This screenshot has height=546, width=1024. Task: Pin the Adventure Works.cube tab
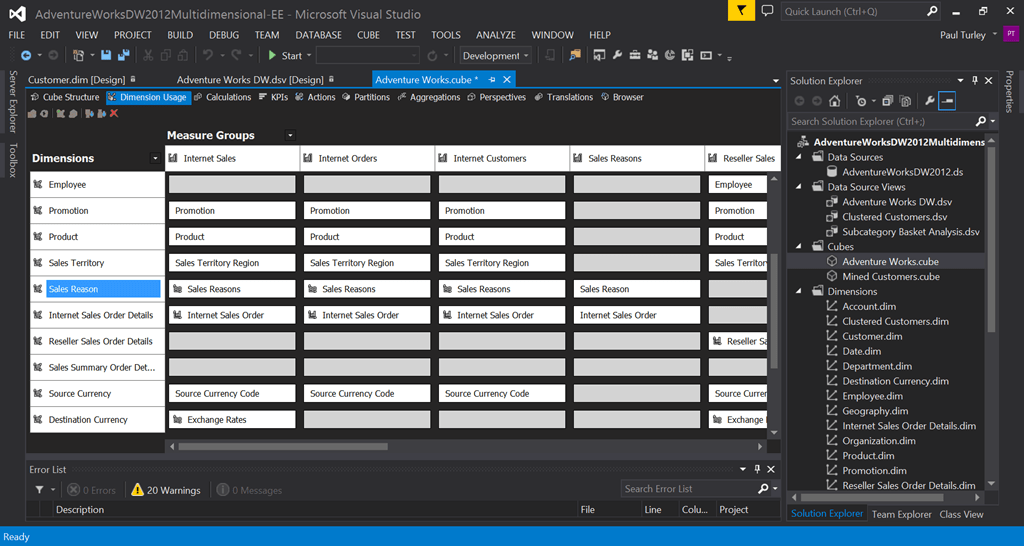492,80
